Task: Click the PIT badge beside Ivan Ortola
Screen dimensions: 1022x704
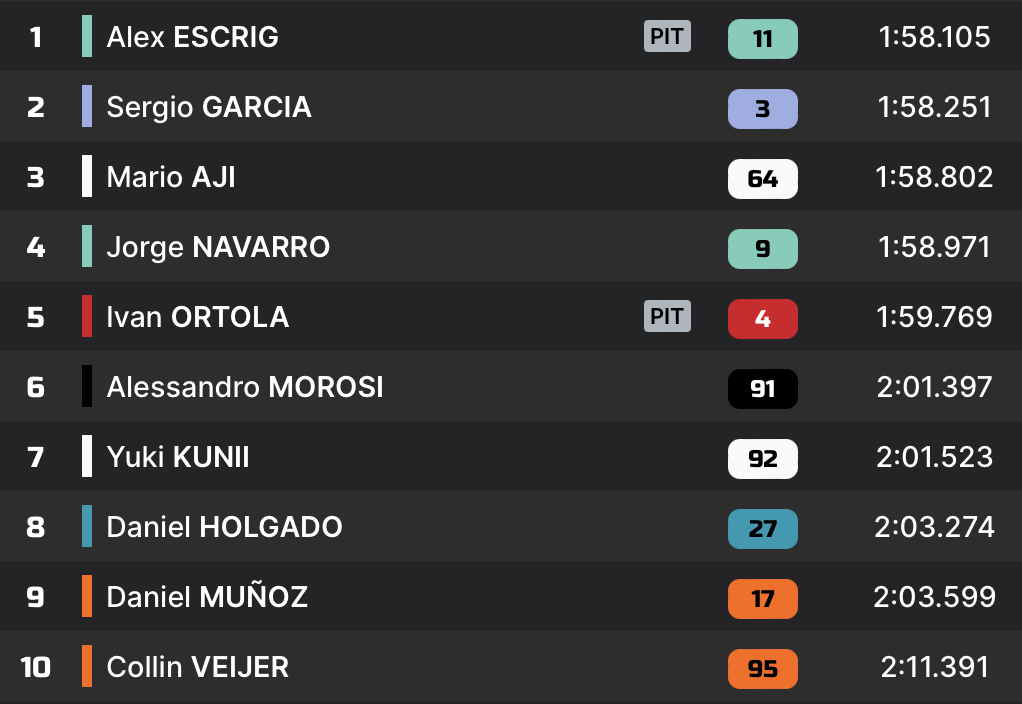Action: click(667, 317)
